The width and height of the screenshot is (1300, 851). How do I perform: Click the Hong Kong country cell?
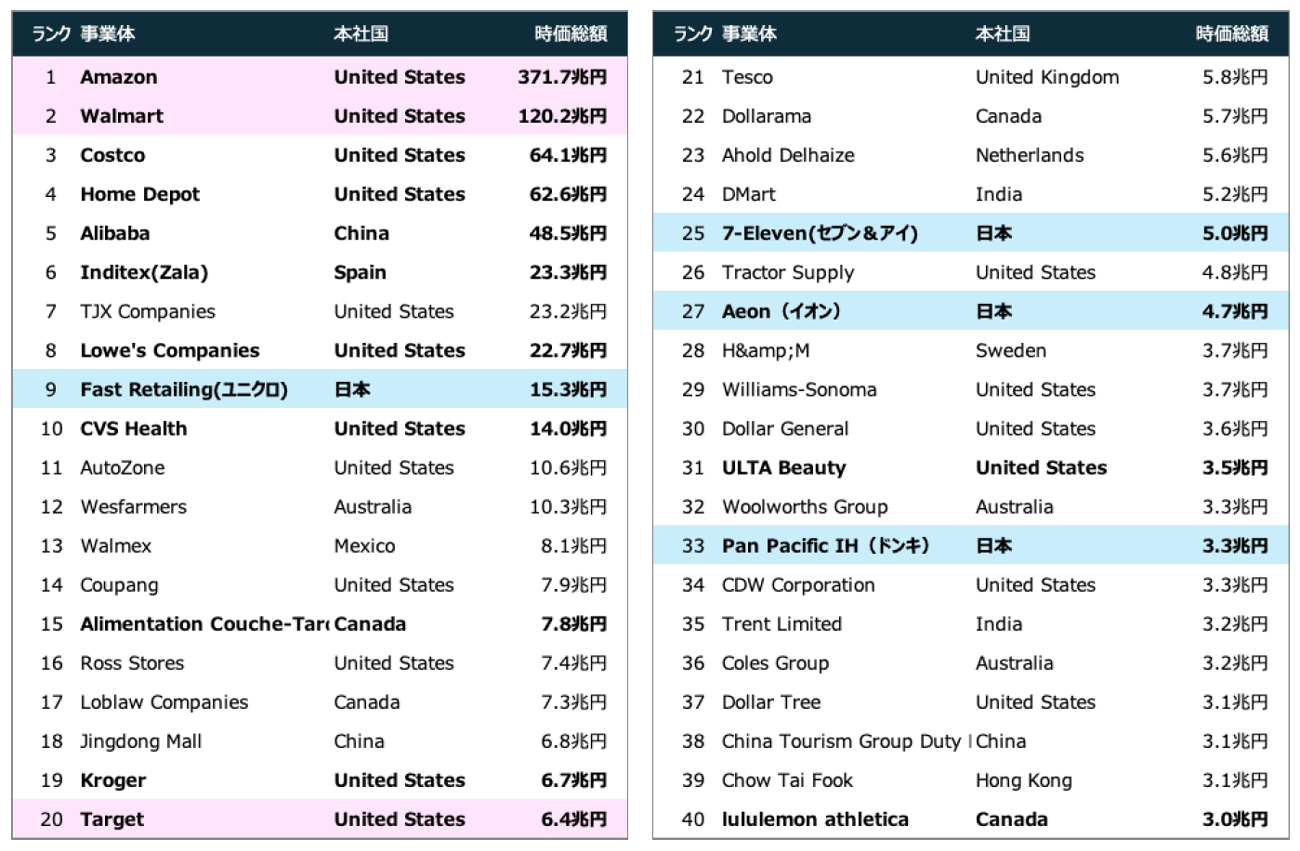click(1023, 780)
